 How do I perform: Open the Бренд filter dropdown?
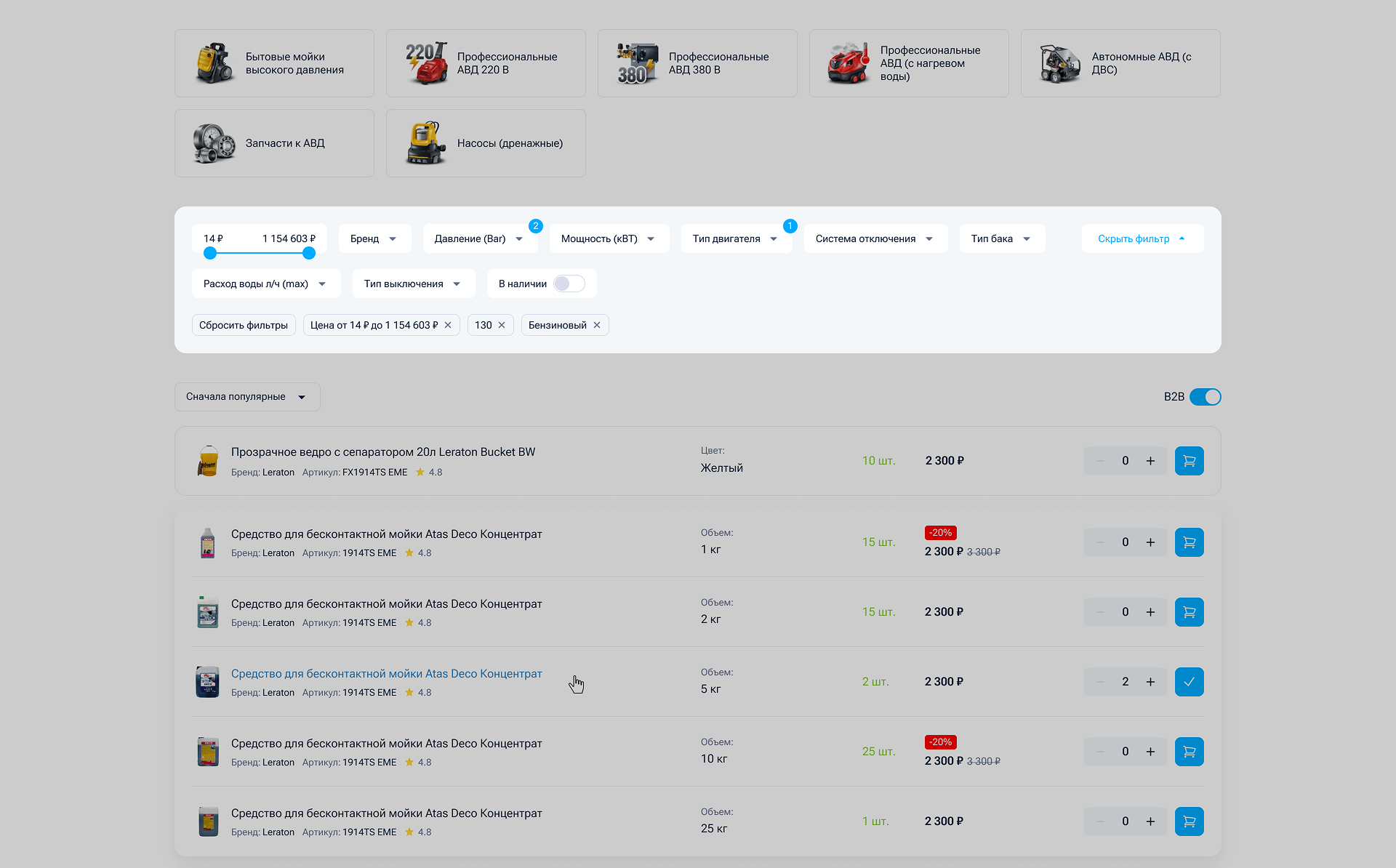pos(374,238)
